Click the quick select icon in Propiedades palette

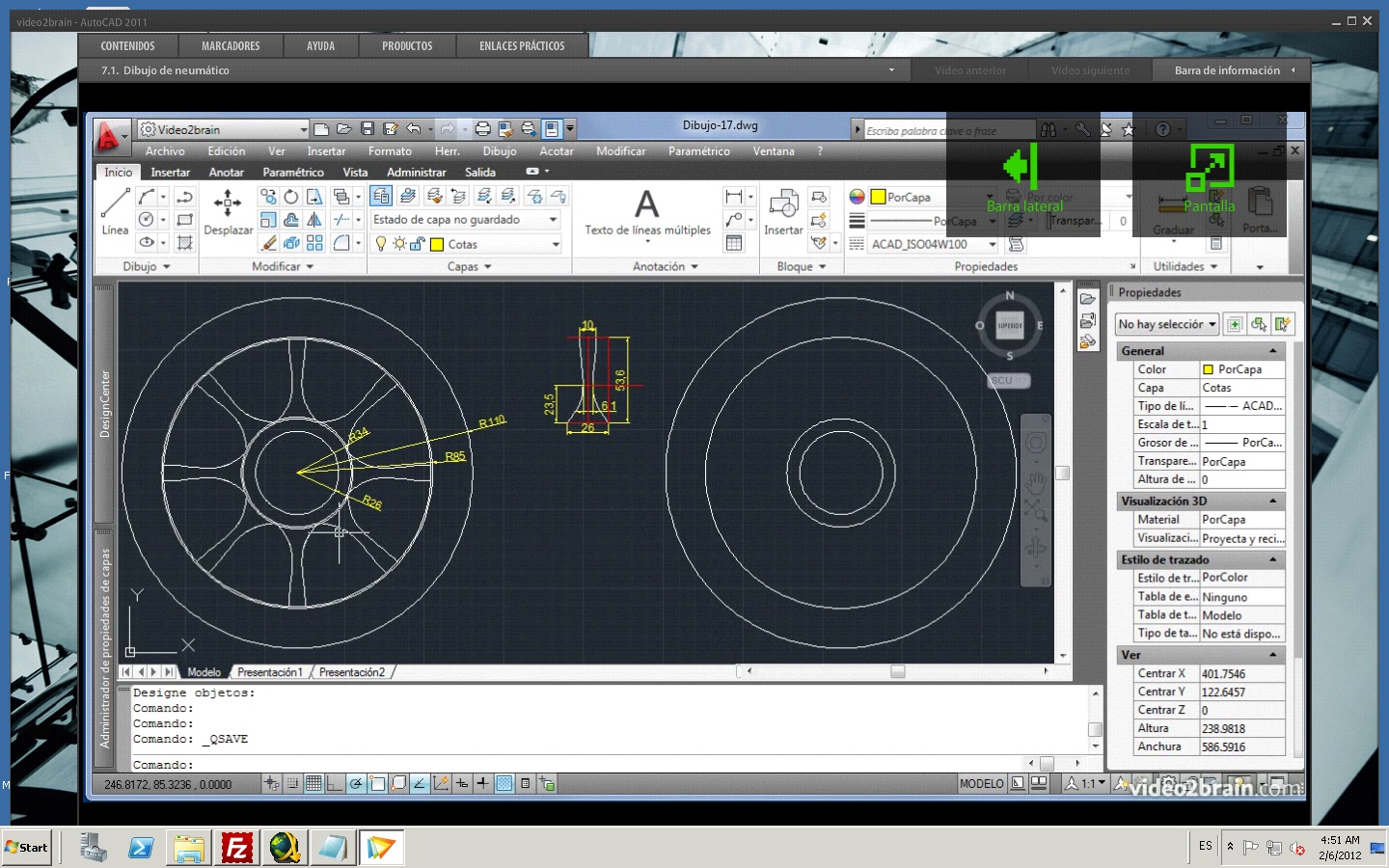1282,324
